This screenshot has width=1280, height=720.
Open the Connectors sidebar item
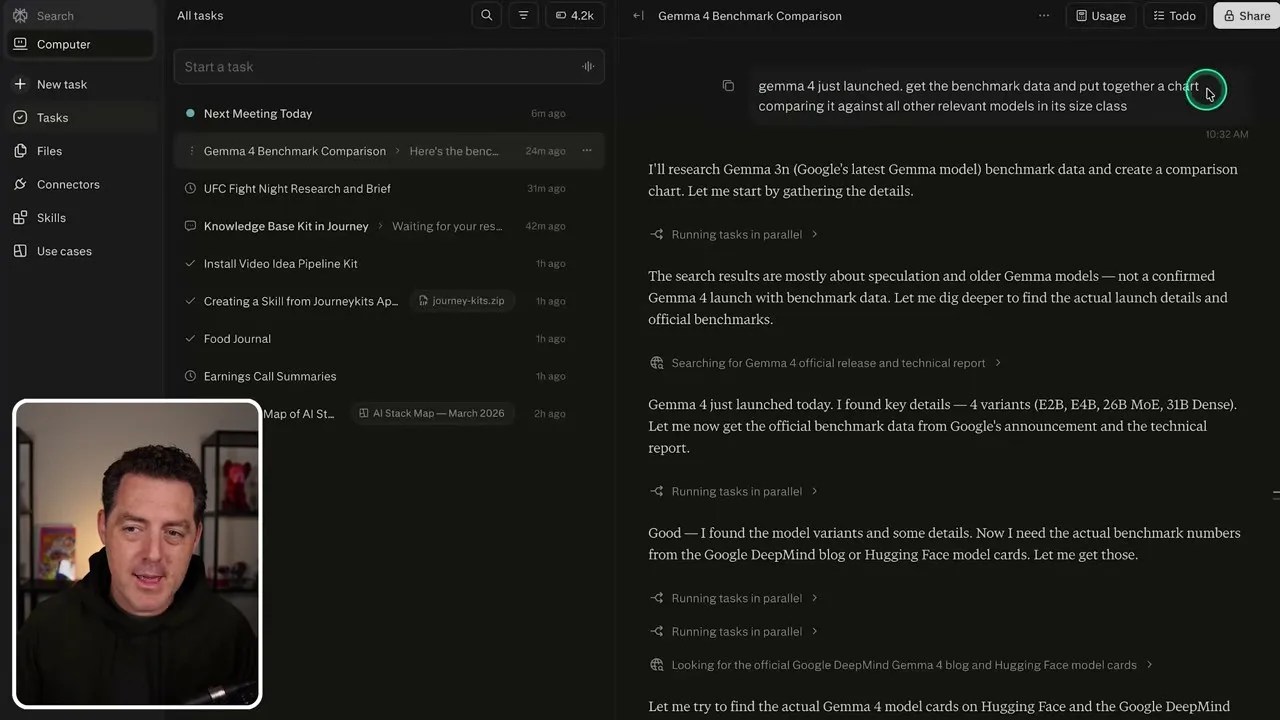[x=68, y=184]
